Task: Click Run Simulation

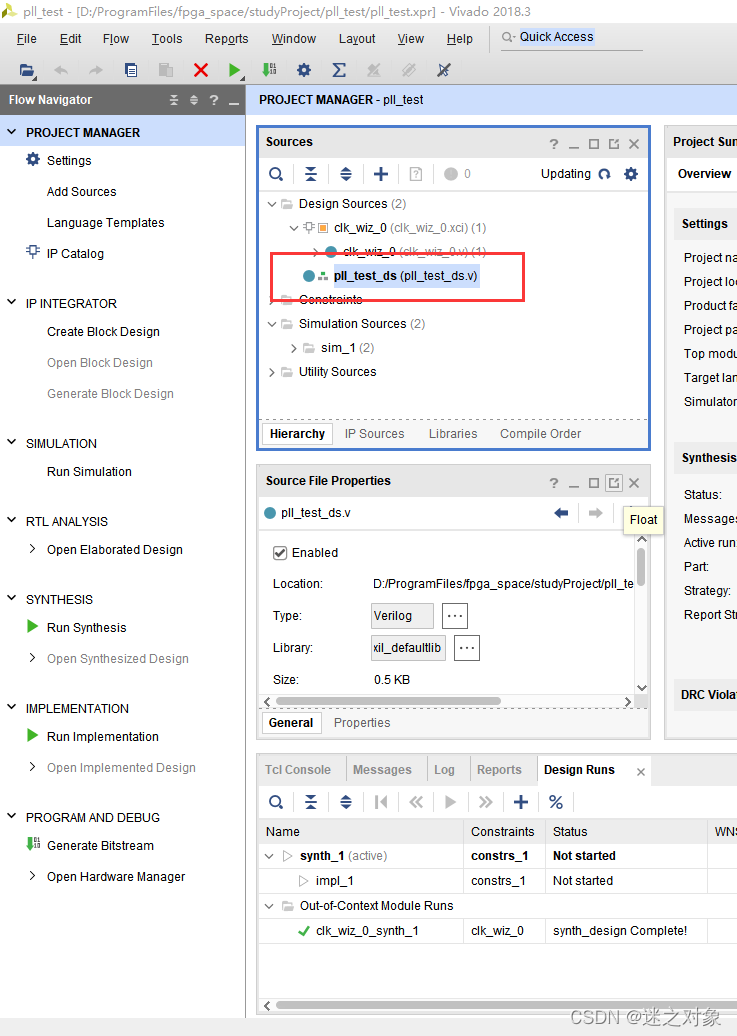Action: pos(89,472)
